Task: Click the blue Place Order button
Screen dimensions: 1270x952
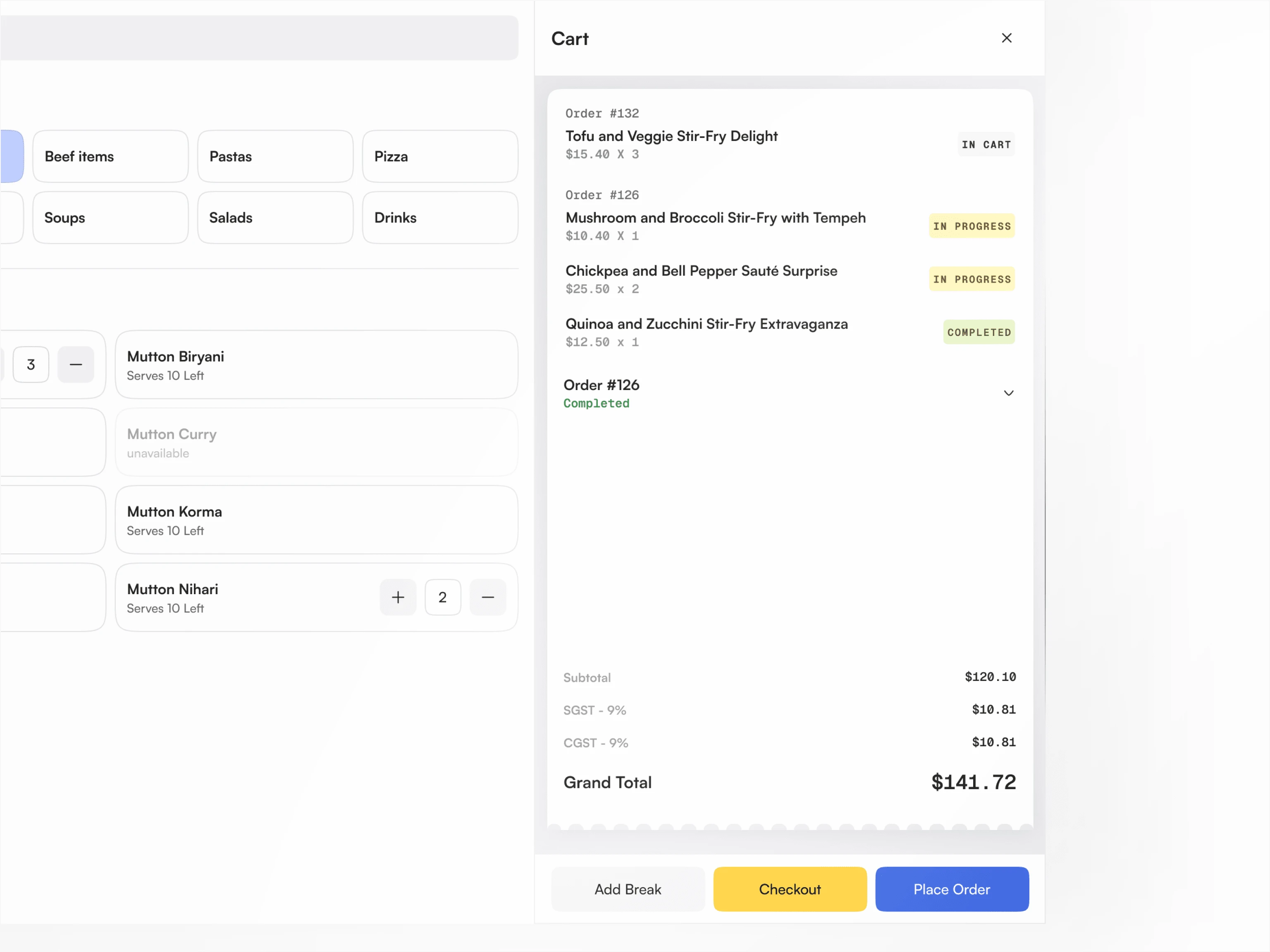Action: click(x=951, y=889)
